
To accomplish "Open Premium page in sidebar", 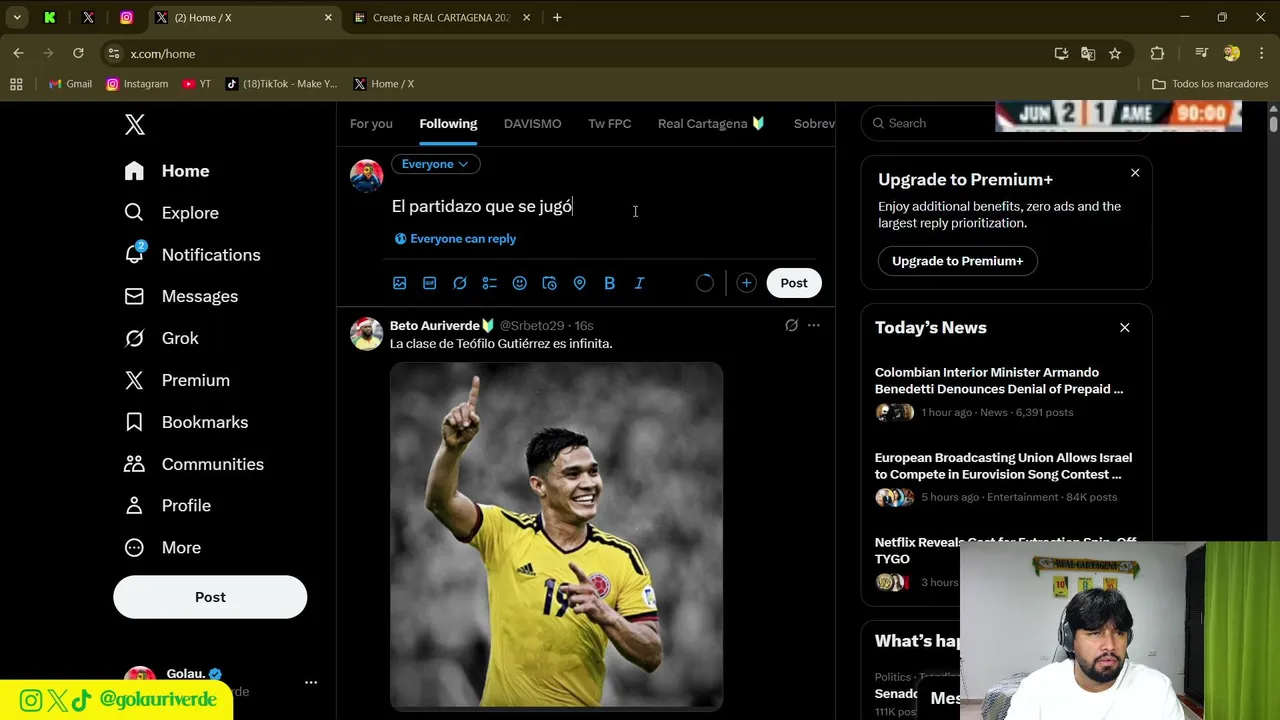I will [x=177, y=381].
